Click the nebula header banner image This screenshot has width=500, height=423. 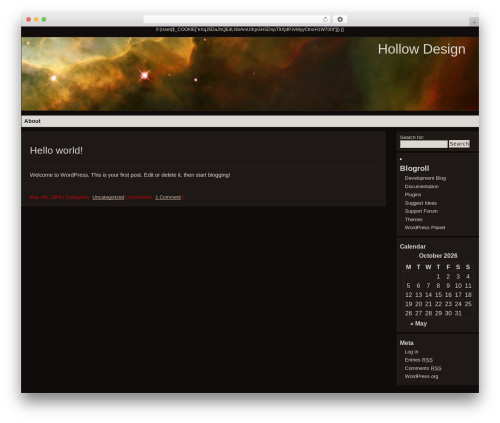pyautogui.click(x=250, y=74)
